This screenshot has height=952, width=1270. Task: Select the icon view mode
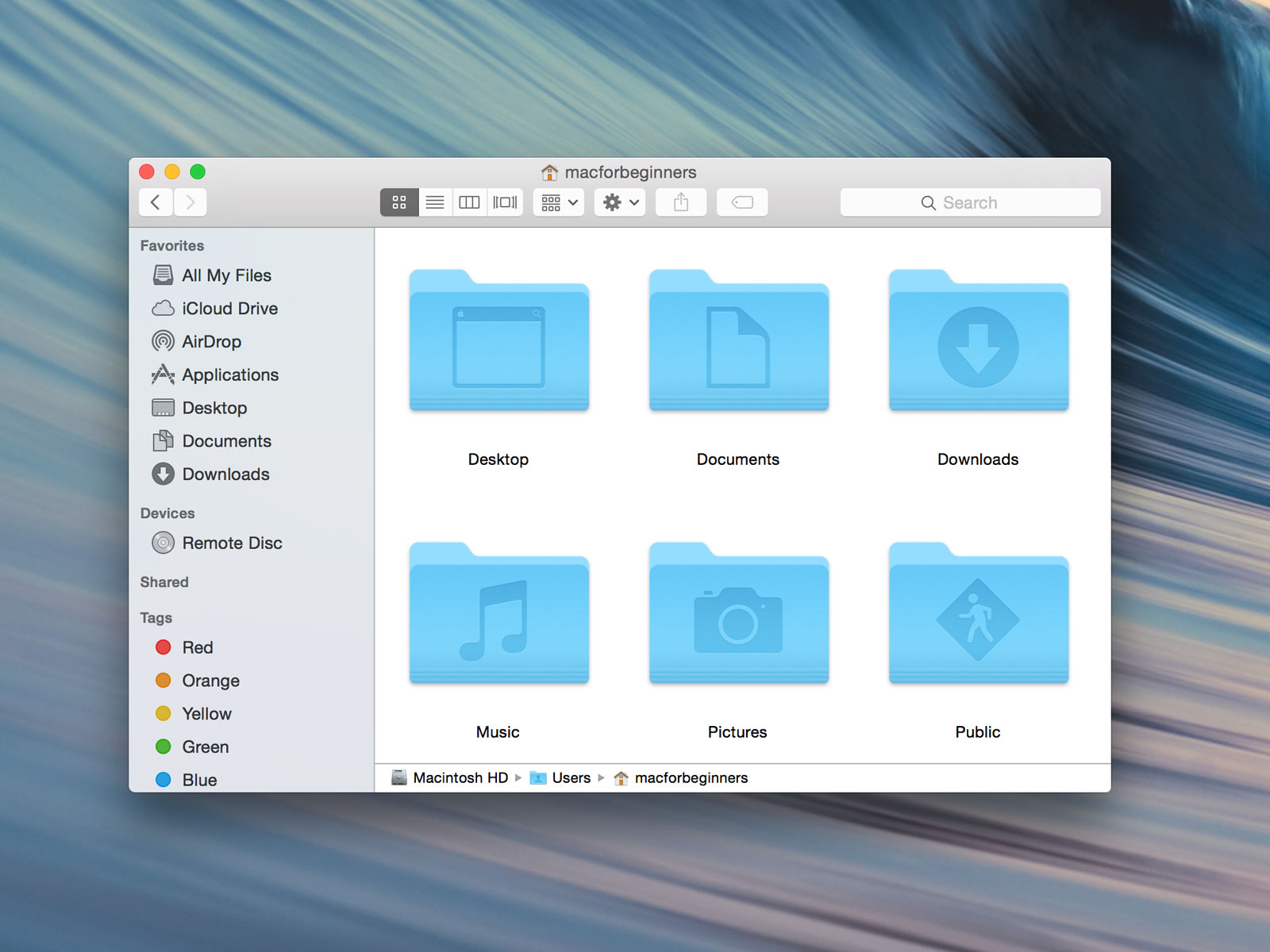pyautogui.click(x=399, y=202)
